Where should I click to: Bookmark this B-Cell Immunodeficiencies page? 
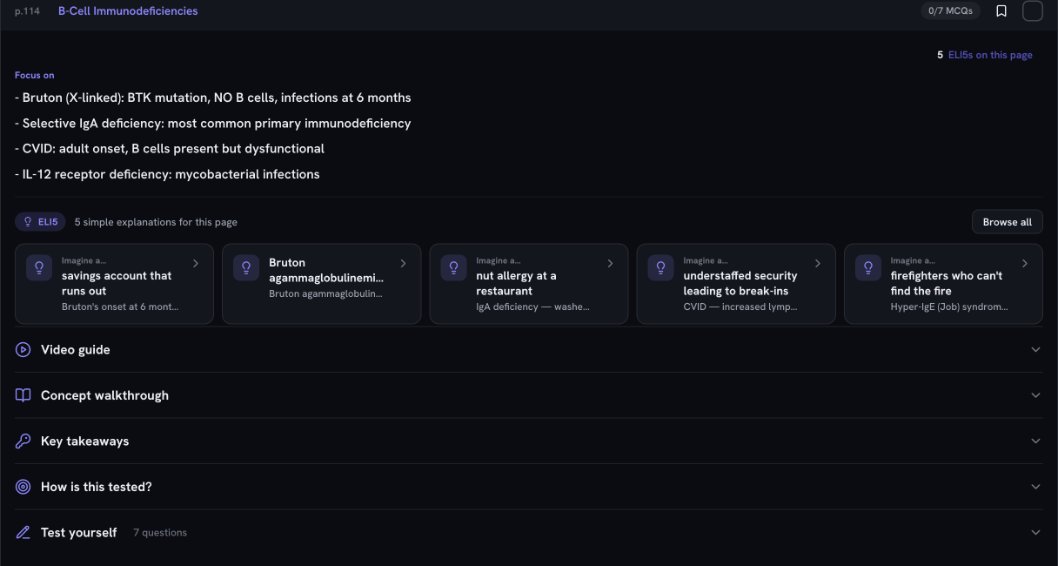click(x=1001, y=11)
